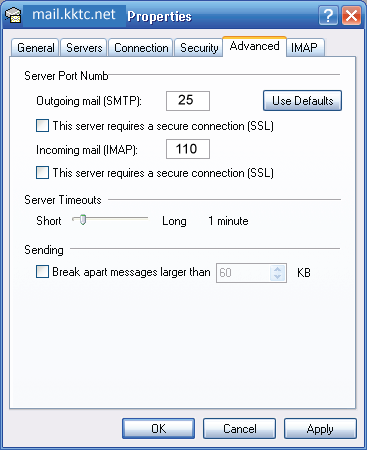Click the Cancel button
Screen dimensions: 367x450
[239, 429]
